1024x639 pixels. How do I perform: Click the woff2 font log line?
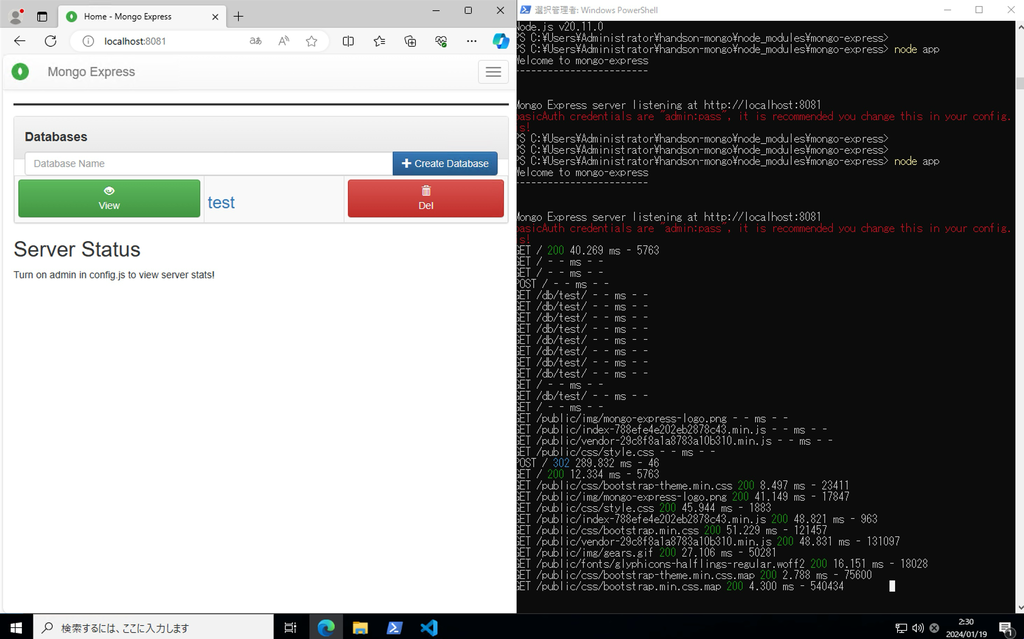(722, 563)
